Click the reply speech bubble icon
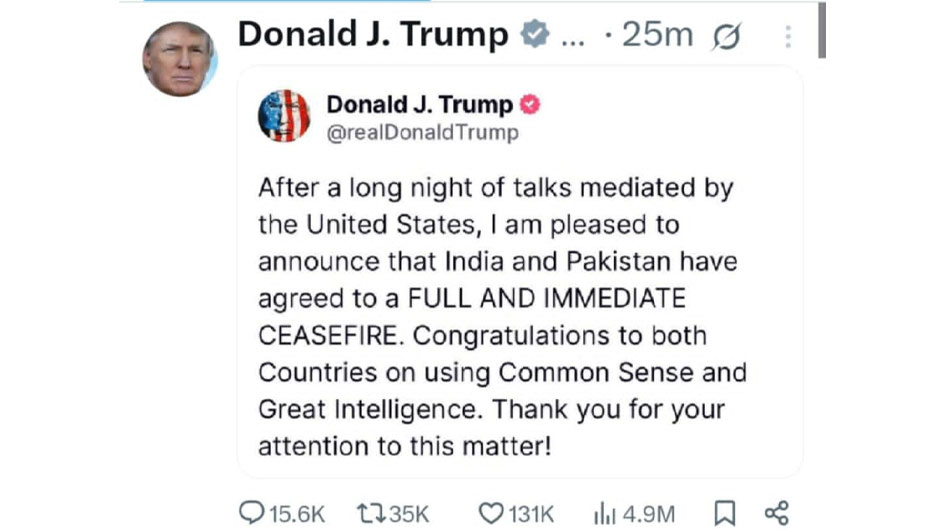945x529 pixels. pos(251,514)
